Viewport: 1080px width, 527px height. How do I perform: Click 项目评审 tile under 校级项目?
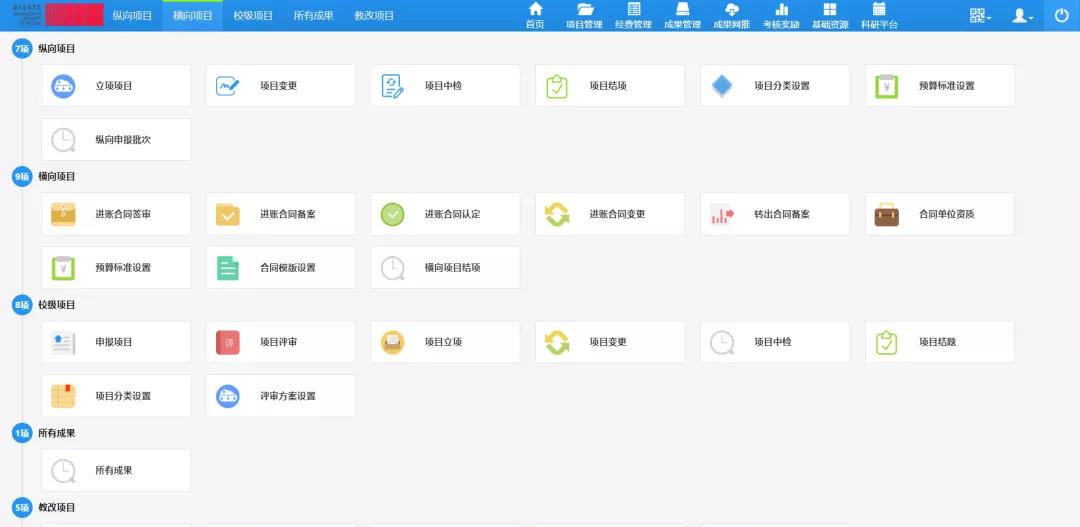pos(281,342)
